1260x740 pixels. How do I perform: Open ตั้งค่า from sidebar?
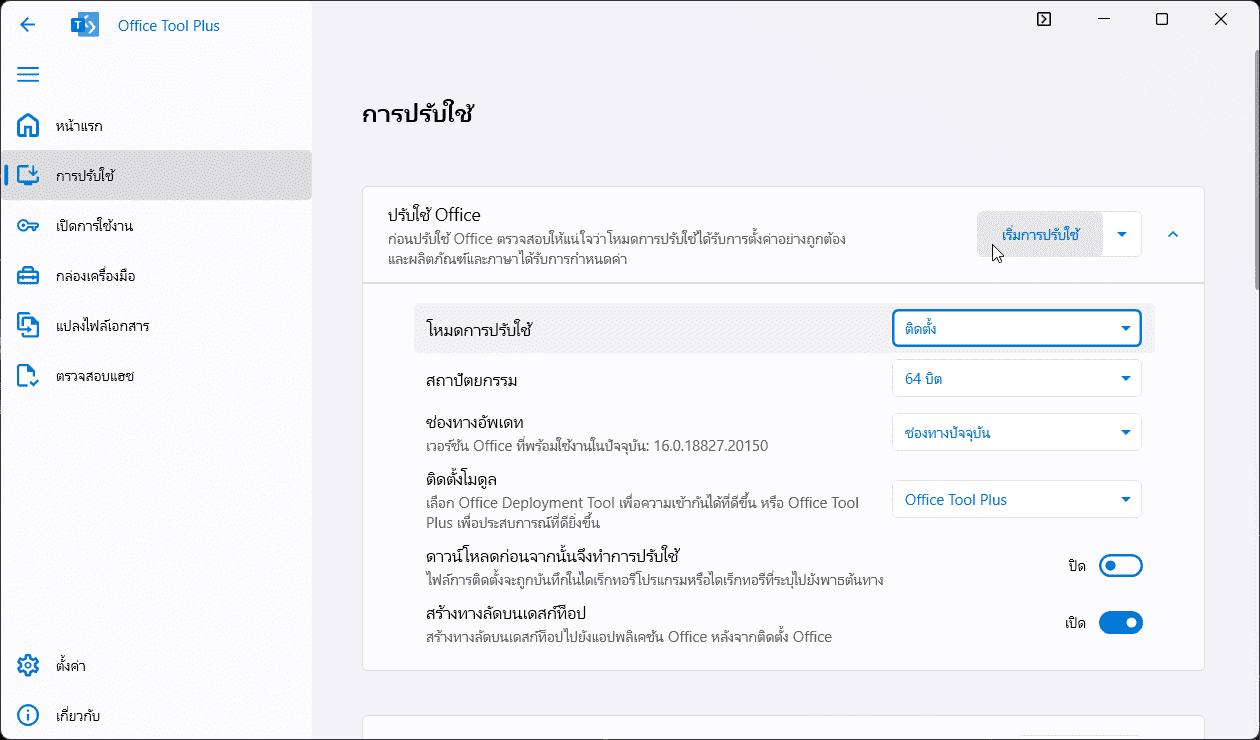click(156, 666)
